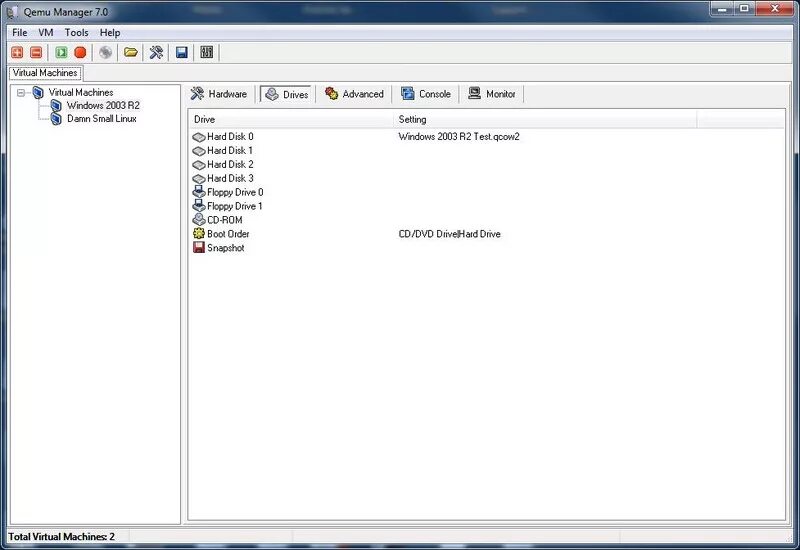Click the Boot Order gear icon
This screenshot has height=550, width=800.
coord(198,234)
